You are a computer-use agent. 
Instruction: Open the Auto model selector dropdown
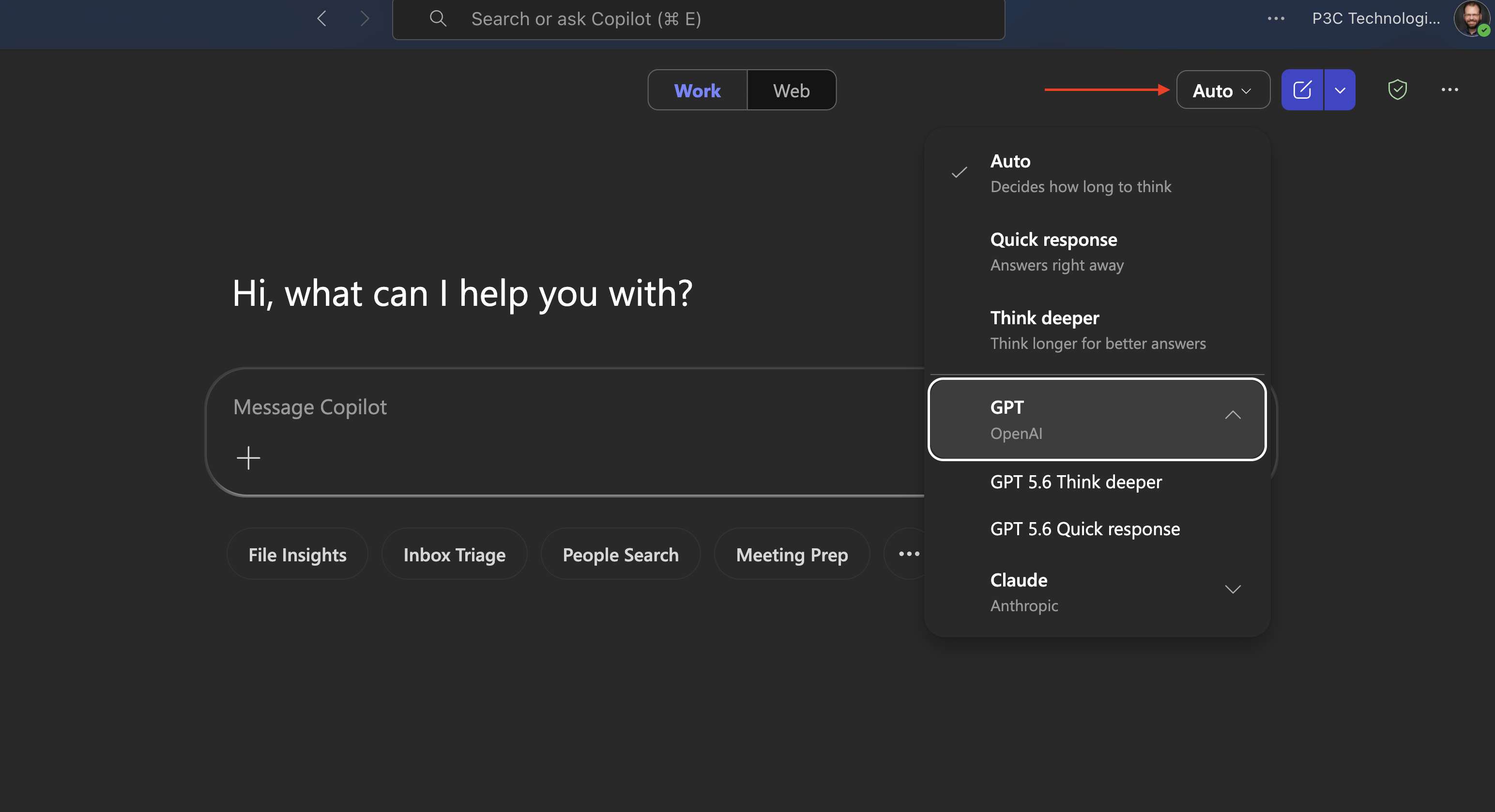pos(1223,90)
